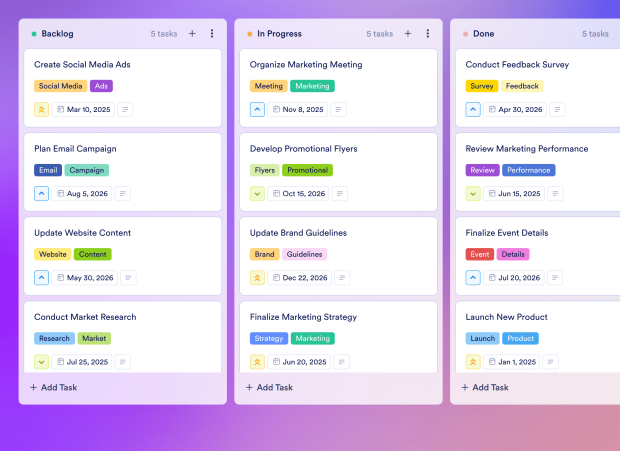Open the Nov 8, 2025 due date picker
620x451 pixels.
[x=298, y=109]
